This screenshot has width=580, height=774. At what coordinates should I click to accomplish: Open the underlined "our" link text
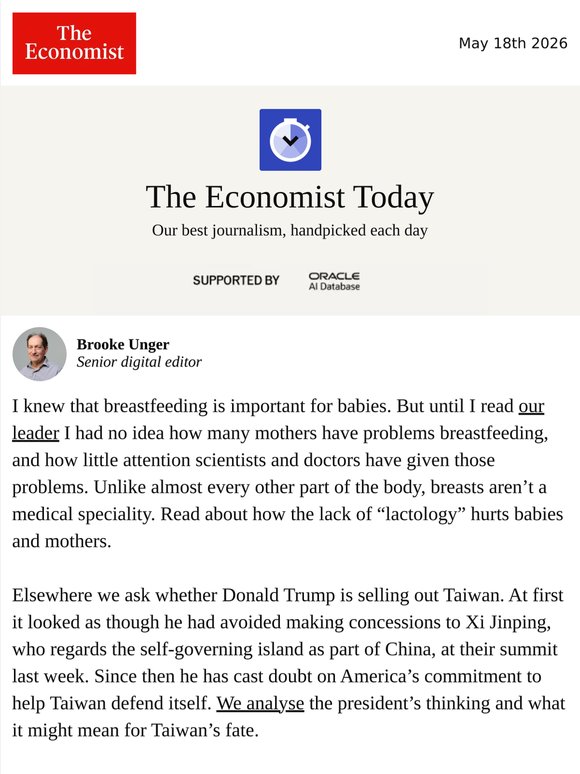[531, 406]
